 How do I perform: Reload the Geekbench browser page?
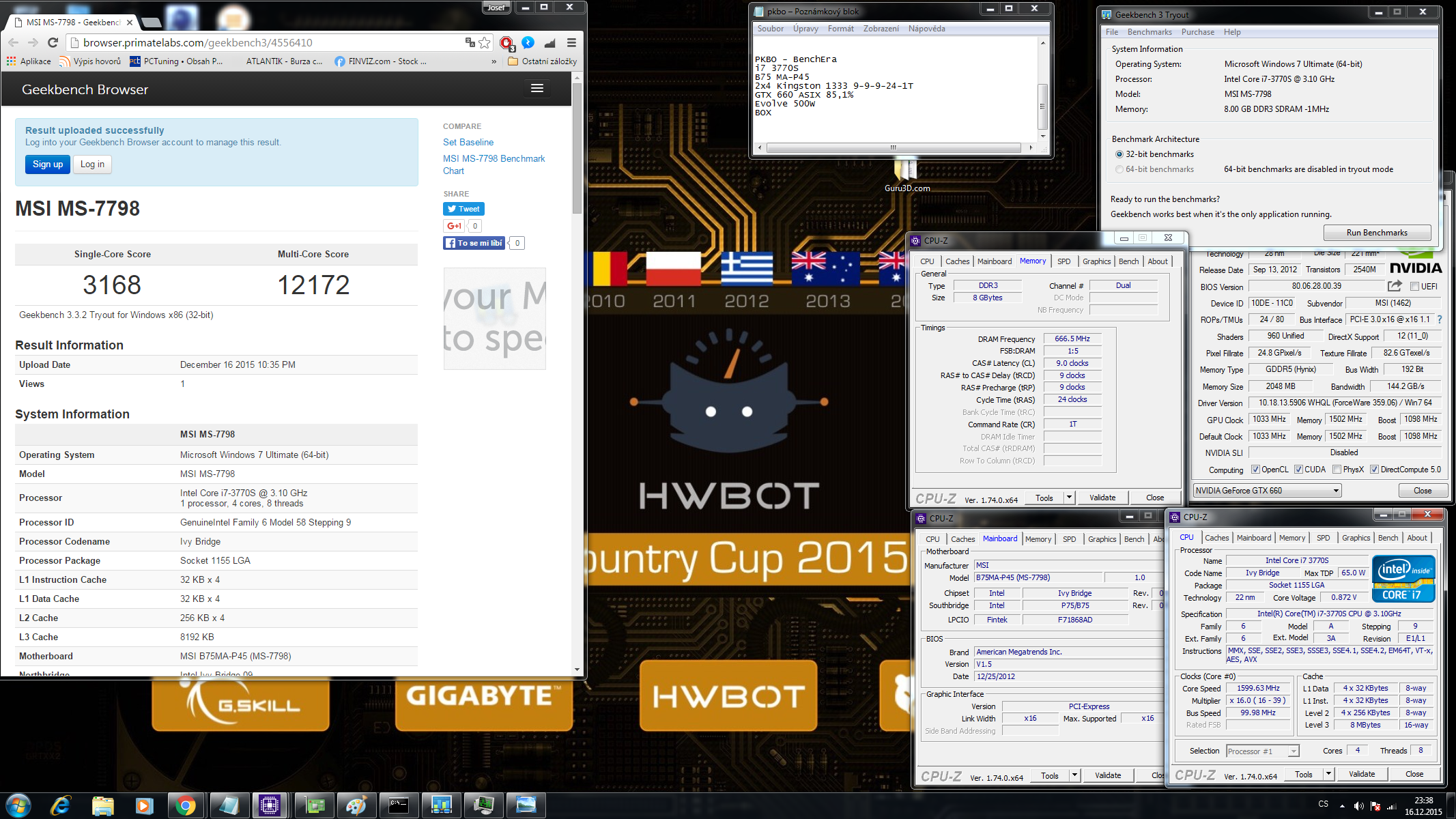pyautogui.click(x=53, y=42)
